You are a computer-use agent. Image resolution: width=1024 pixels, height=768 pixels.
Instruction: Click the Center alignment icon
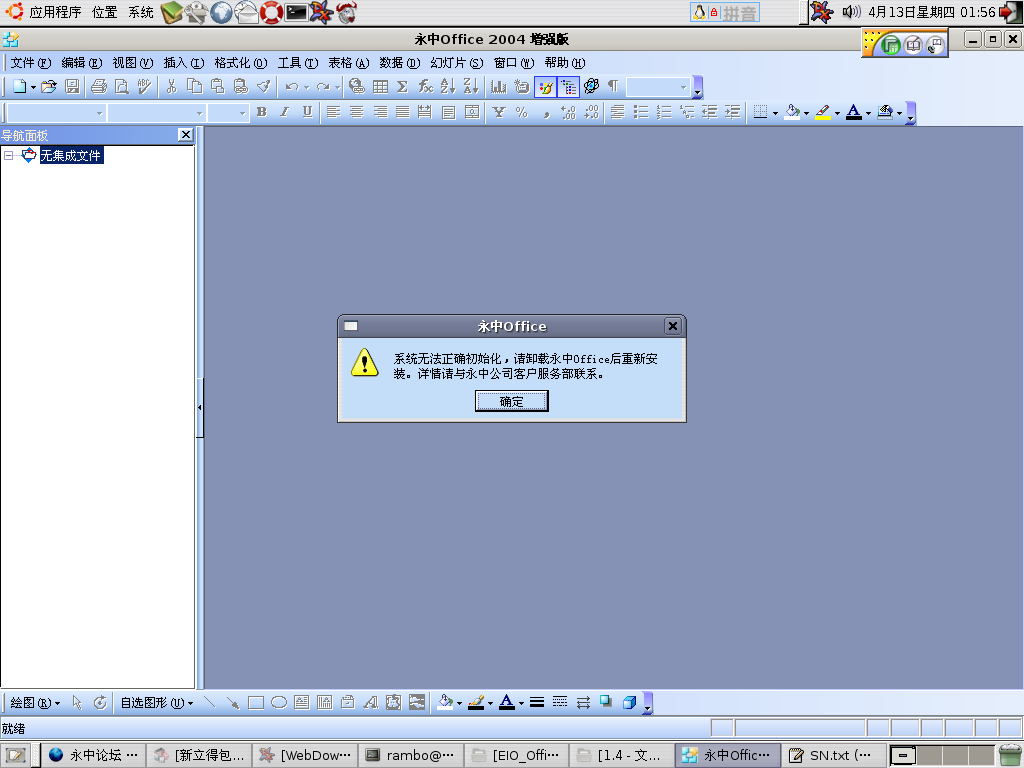point(357,112)
